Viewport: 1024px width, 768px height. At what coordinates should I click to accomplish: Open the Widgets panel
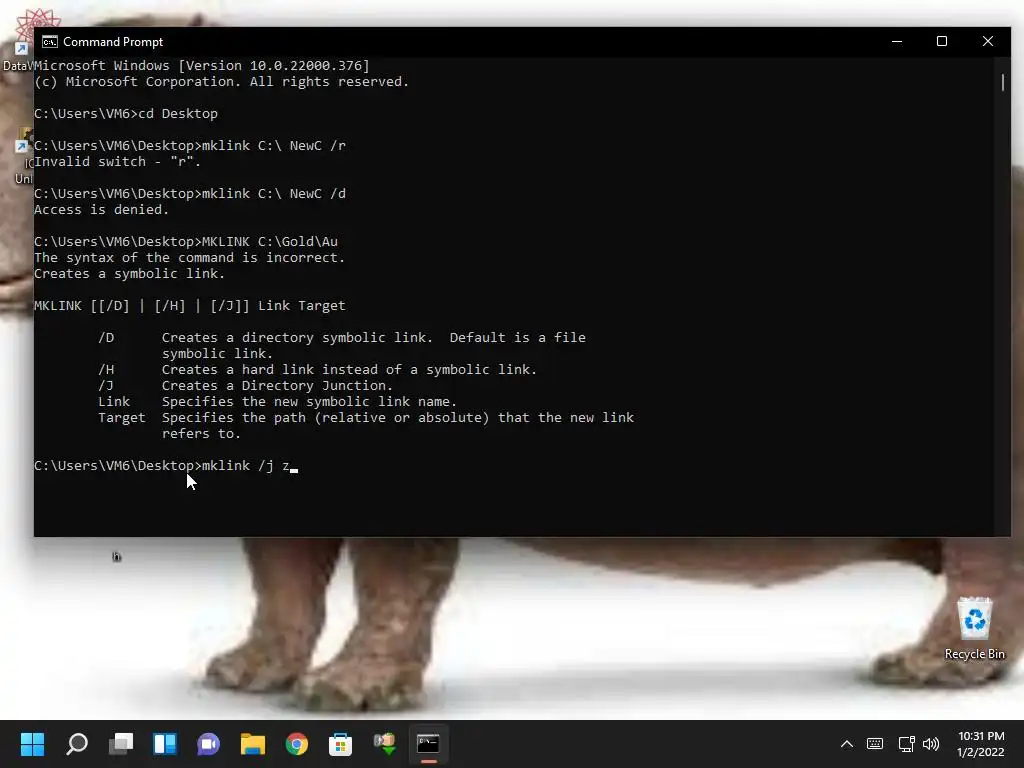(x=165, y=743)
